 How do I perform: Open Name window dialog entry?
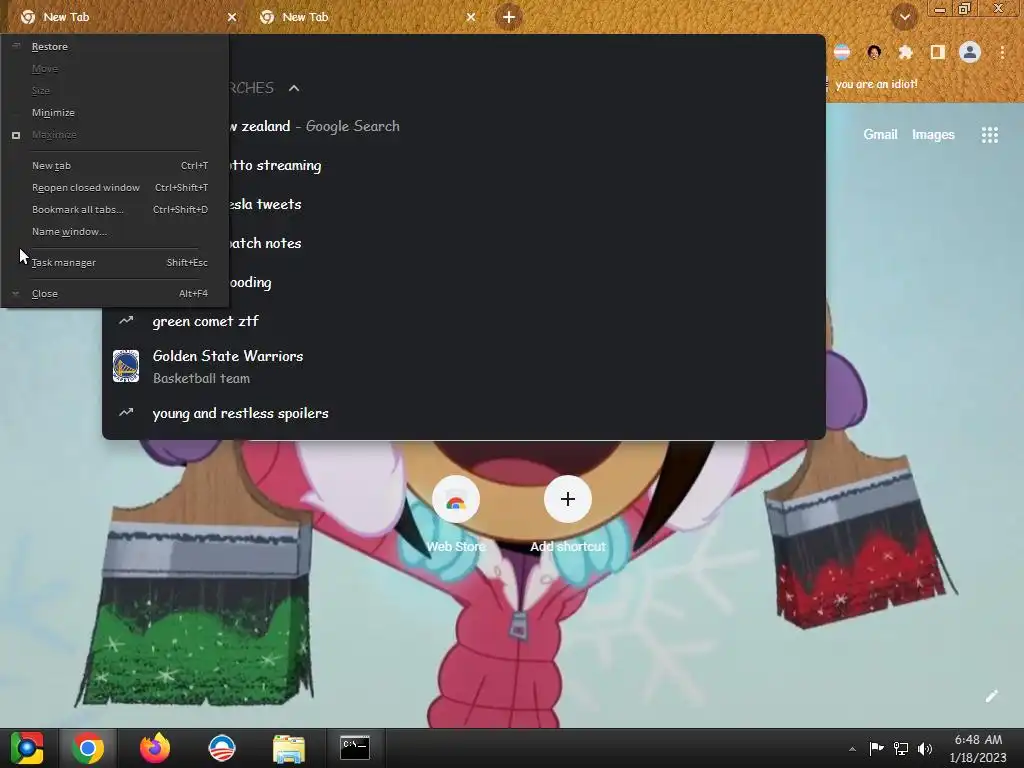tap(115, 232)
